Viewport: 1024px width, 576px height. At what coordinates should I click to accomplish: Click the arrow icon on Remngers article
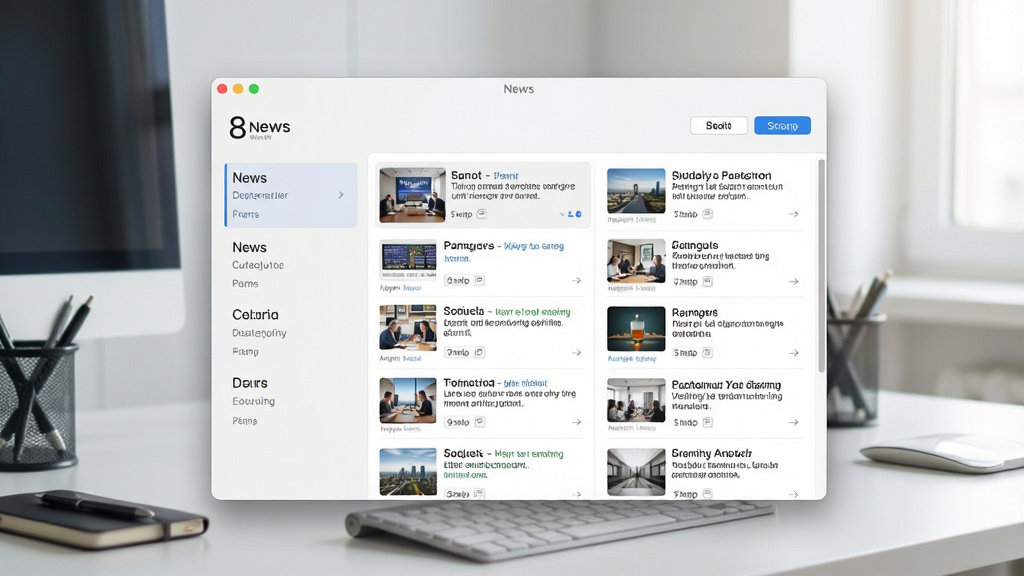tap(793, 353)
